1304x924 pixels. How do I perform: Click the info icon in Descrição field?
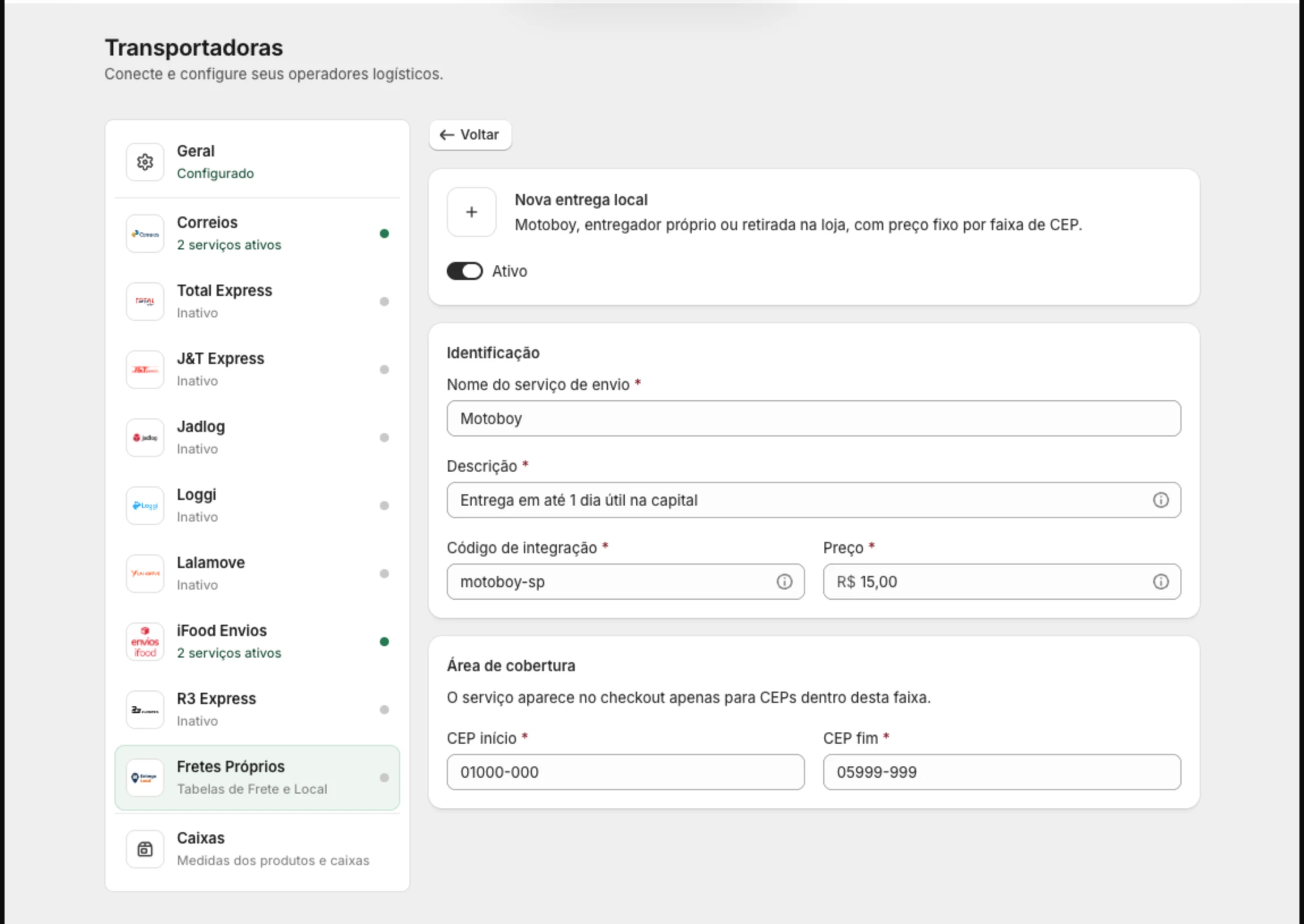click(x=1161, y=500)
